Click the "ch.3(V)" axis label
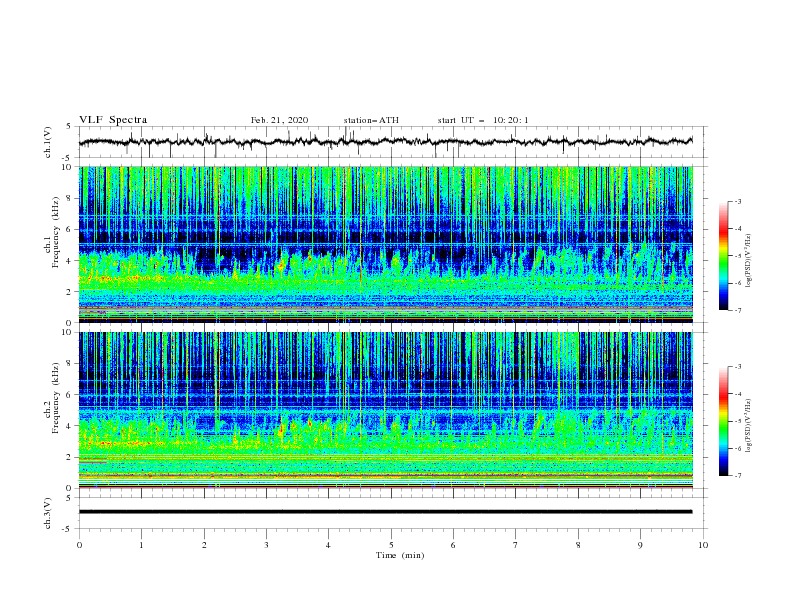The width and height of the screenshot is (792, 612). point(48,513)
